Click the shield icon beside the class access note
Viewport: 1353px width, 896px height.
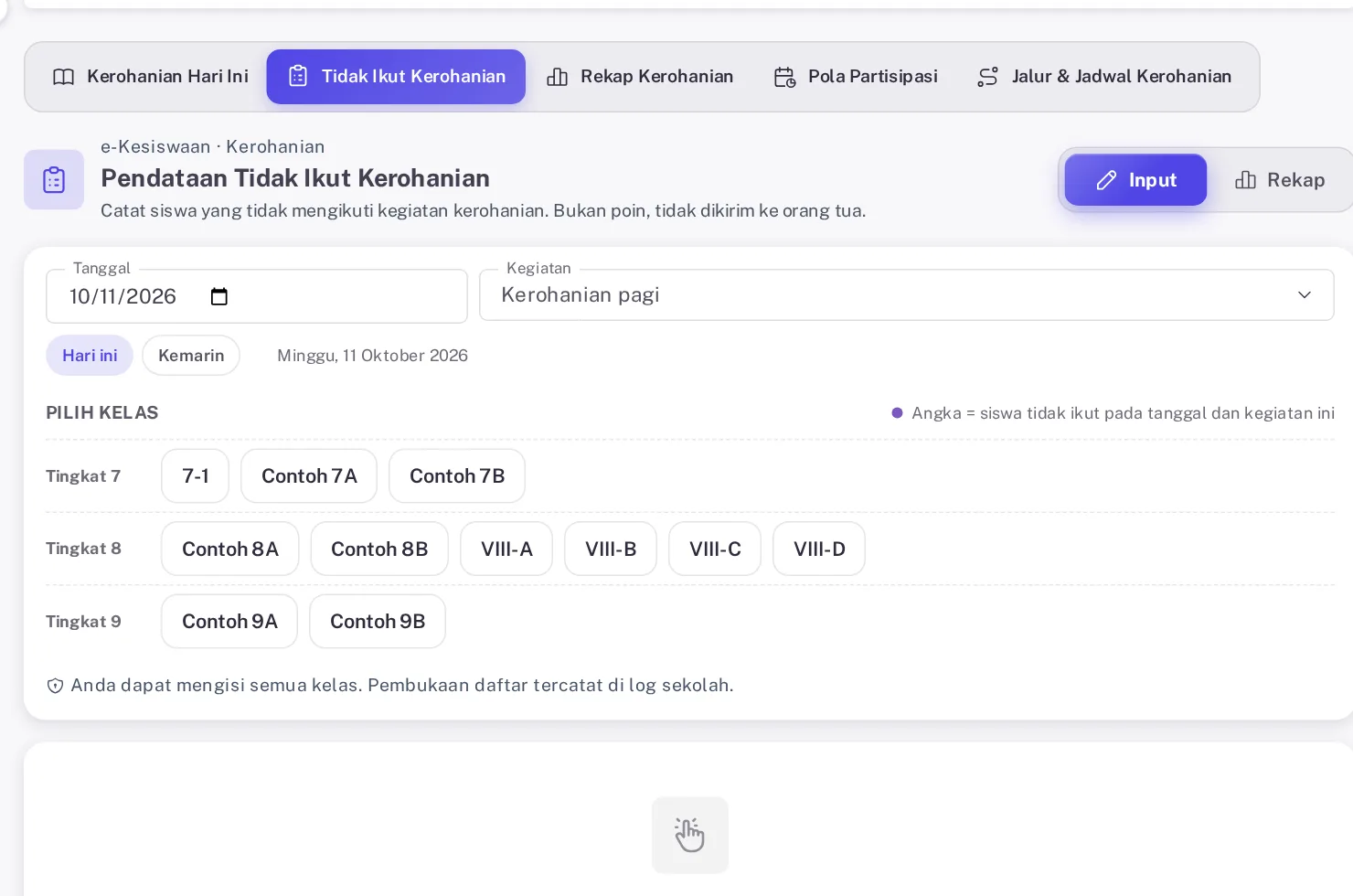tap(55, 686)
